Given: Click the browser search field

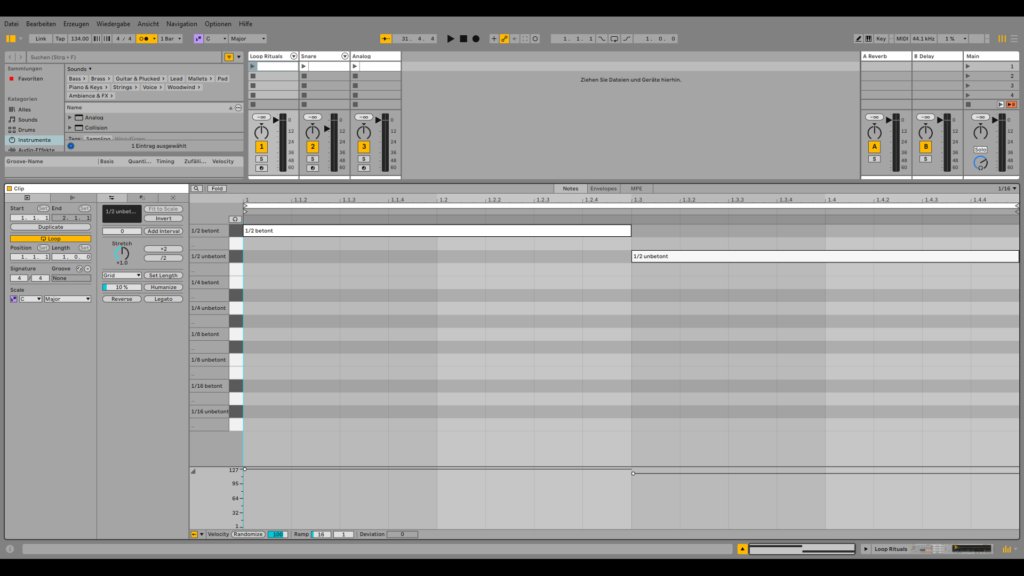Looking at the screenshot, I should 124,57.
